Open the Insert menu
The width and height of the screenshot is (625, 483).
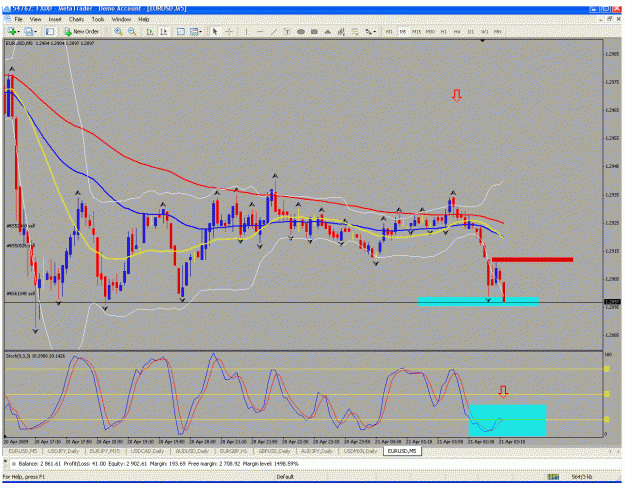click(x=55, y=19)
